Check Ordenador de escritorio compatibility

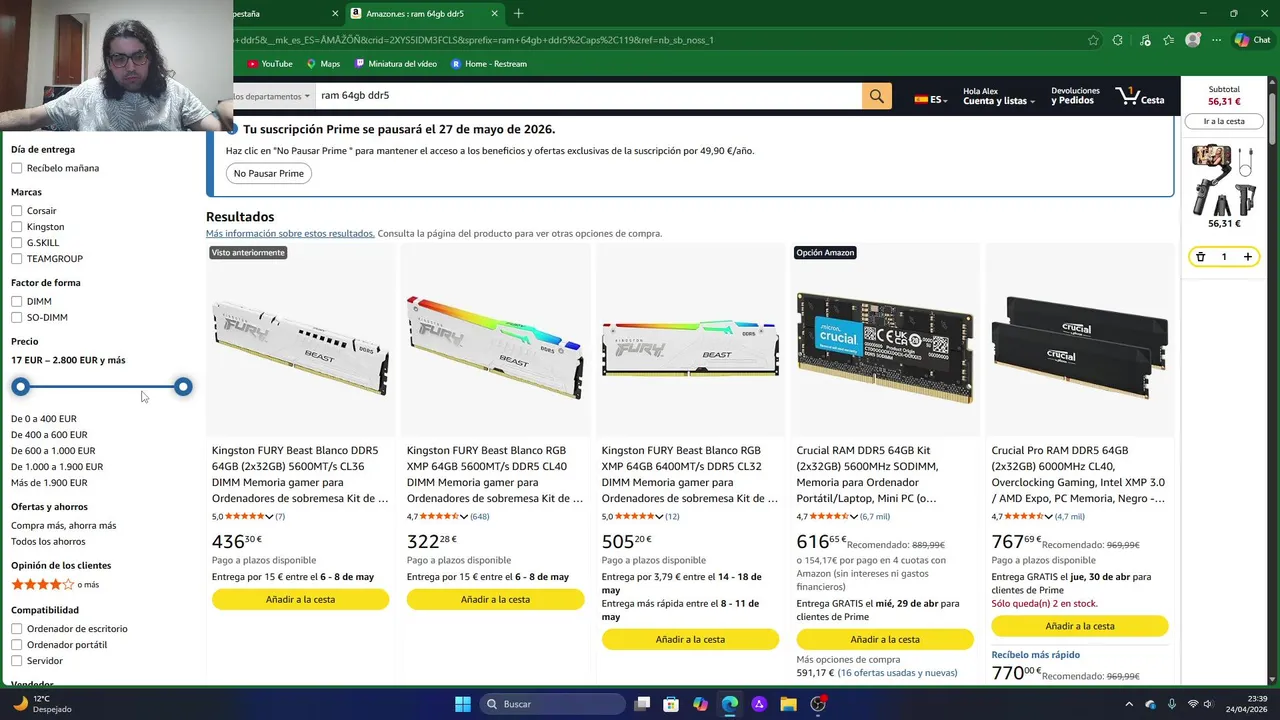(x=17, y=629)
